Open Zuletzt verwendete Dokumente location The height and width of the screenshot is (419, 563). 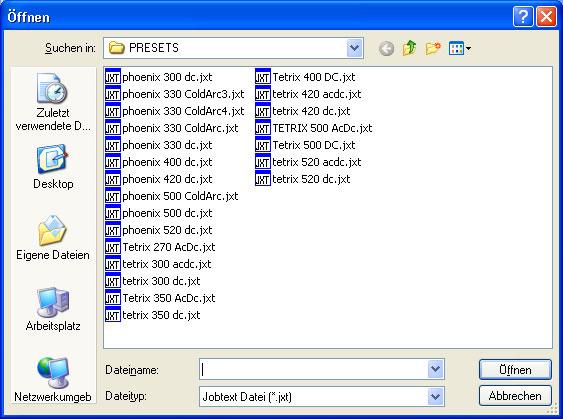(x=53, y=102)
